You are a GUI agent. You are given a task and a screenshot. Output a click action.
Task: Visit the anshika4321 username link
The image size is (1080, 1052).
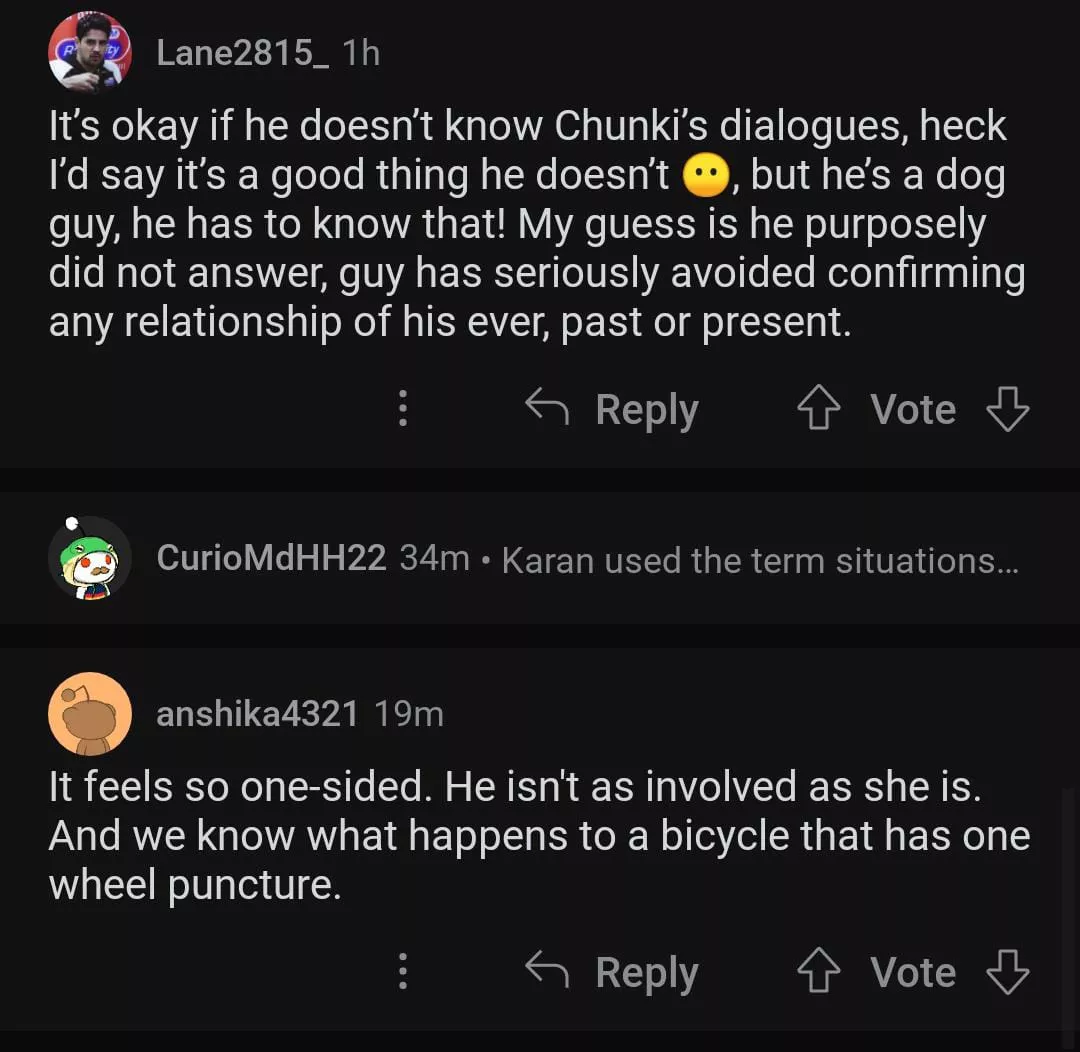pyautogui.click(x=257, y=714)
